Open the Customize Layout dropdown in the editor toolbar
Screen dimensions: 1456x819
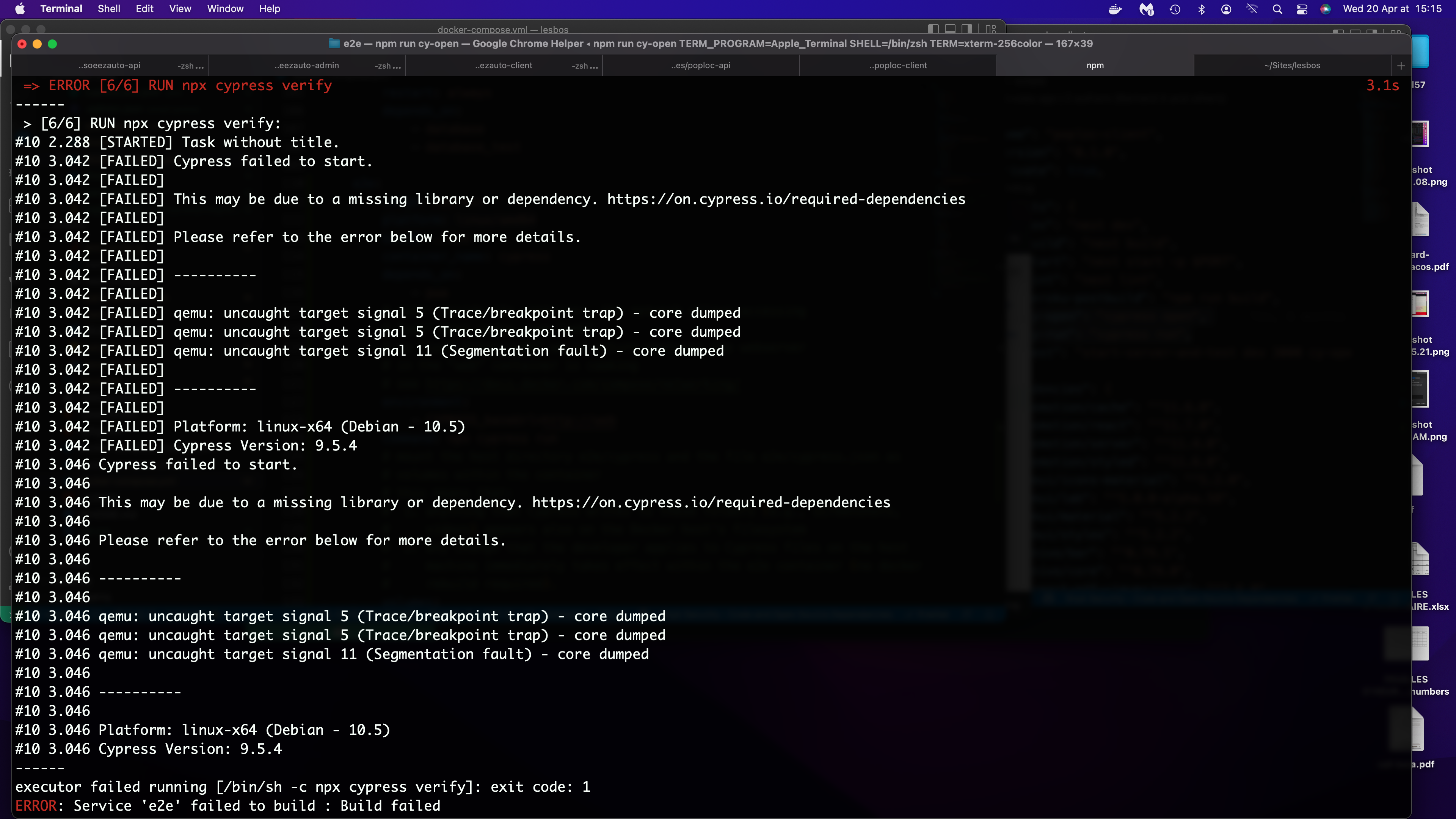[990, 28]
